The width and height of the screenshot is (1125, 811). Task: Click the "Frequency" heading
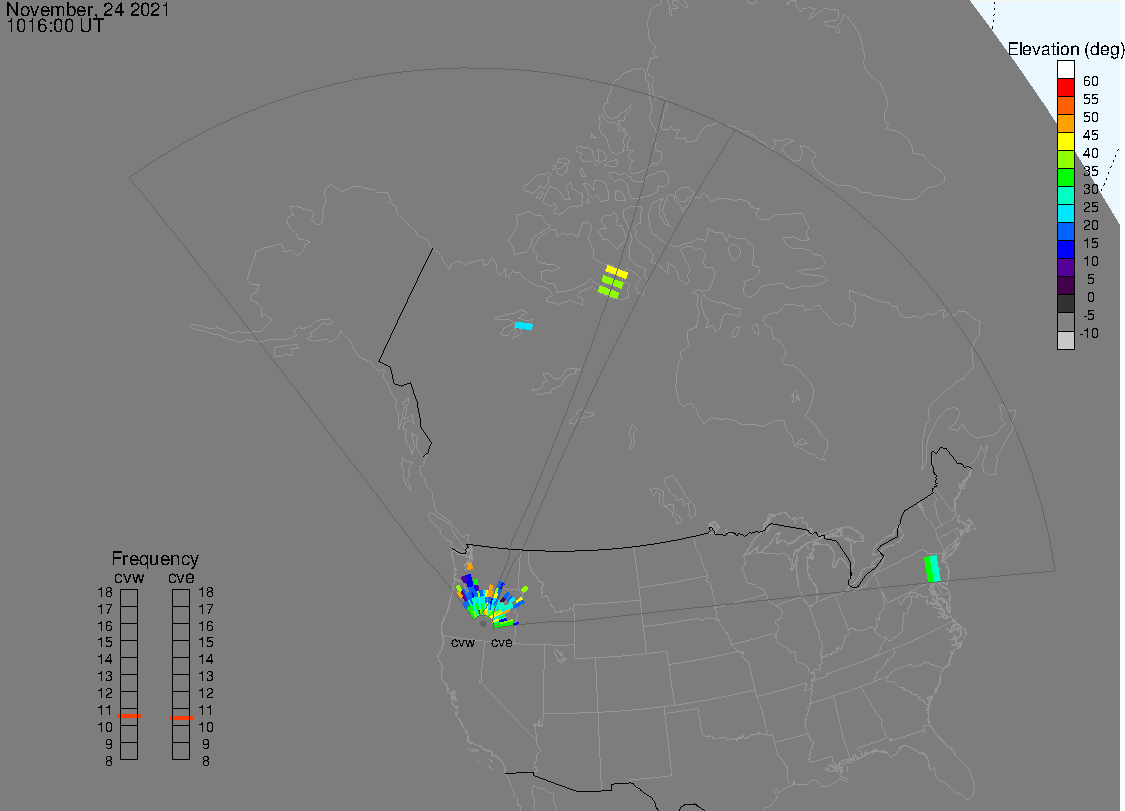[x=155, y=558]
